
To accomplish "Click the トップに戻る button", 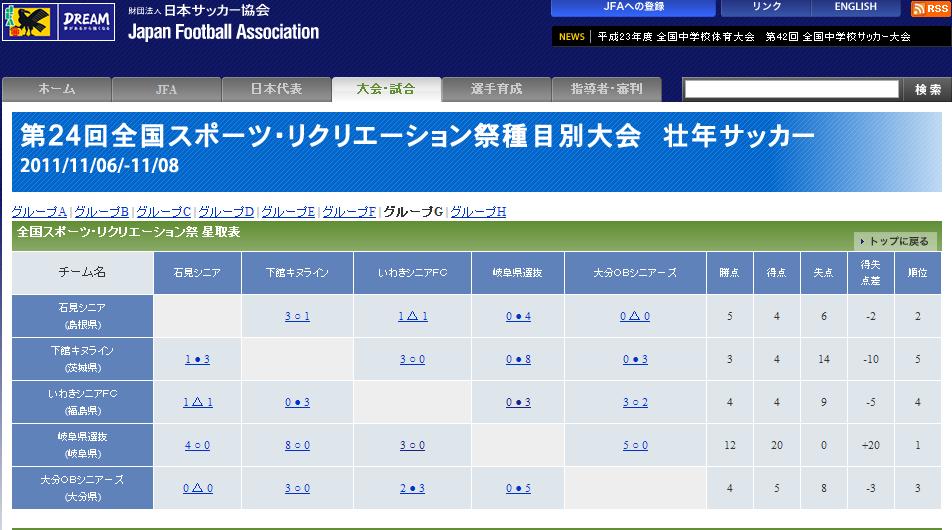I will (895, 241).
